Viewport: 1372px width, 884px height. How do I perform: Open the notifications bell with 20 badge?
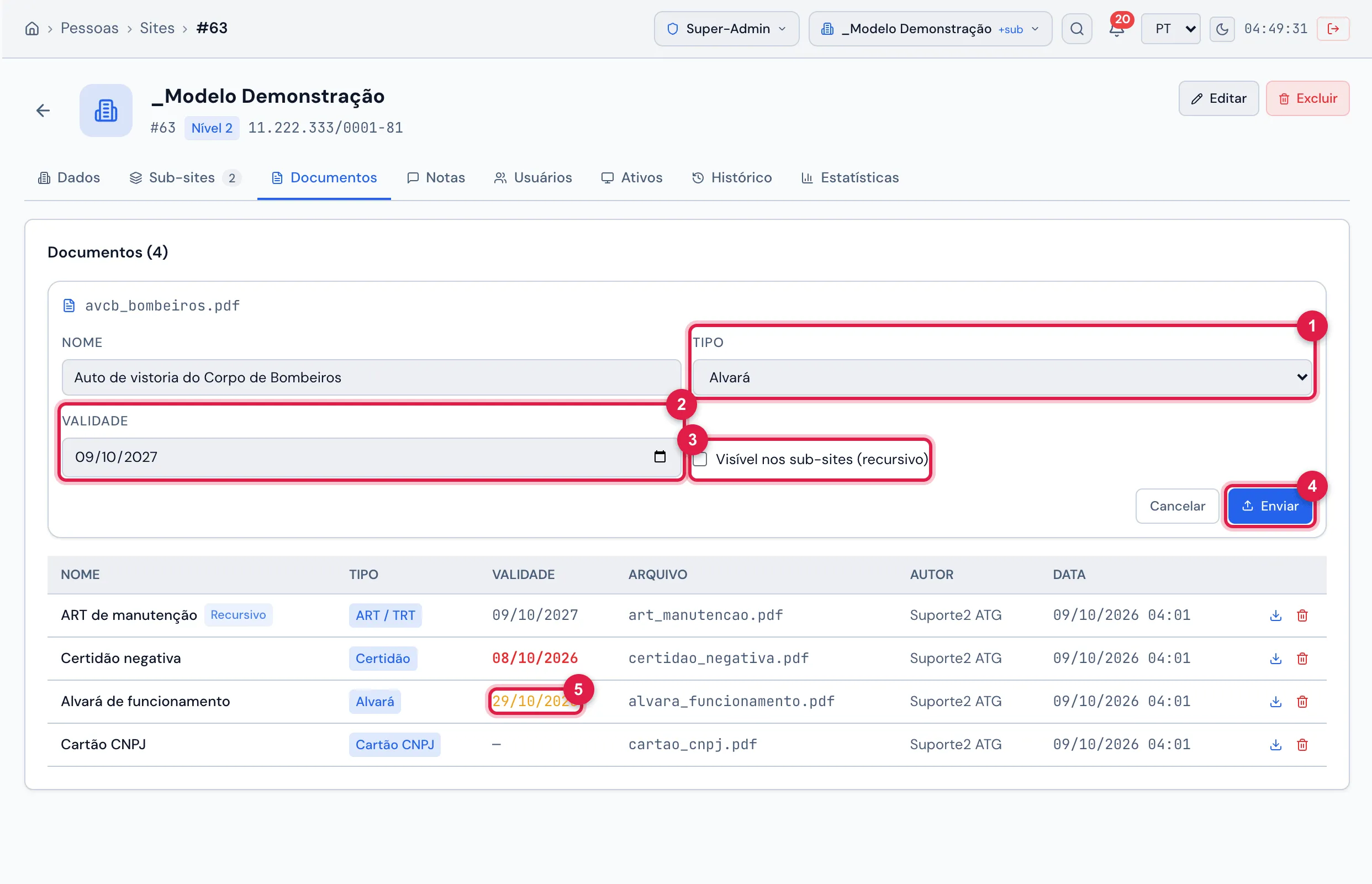click(x=1117, y=29)
